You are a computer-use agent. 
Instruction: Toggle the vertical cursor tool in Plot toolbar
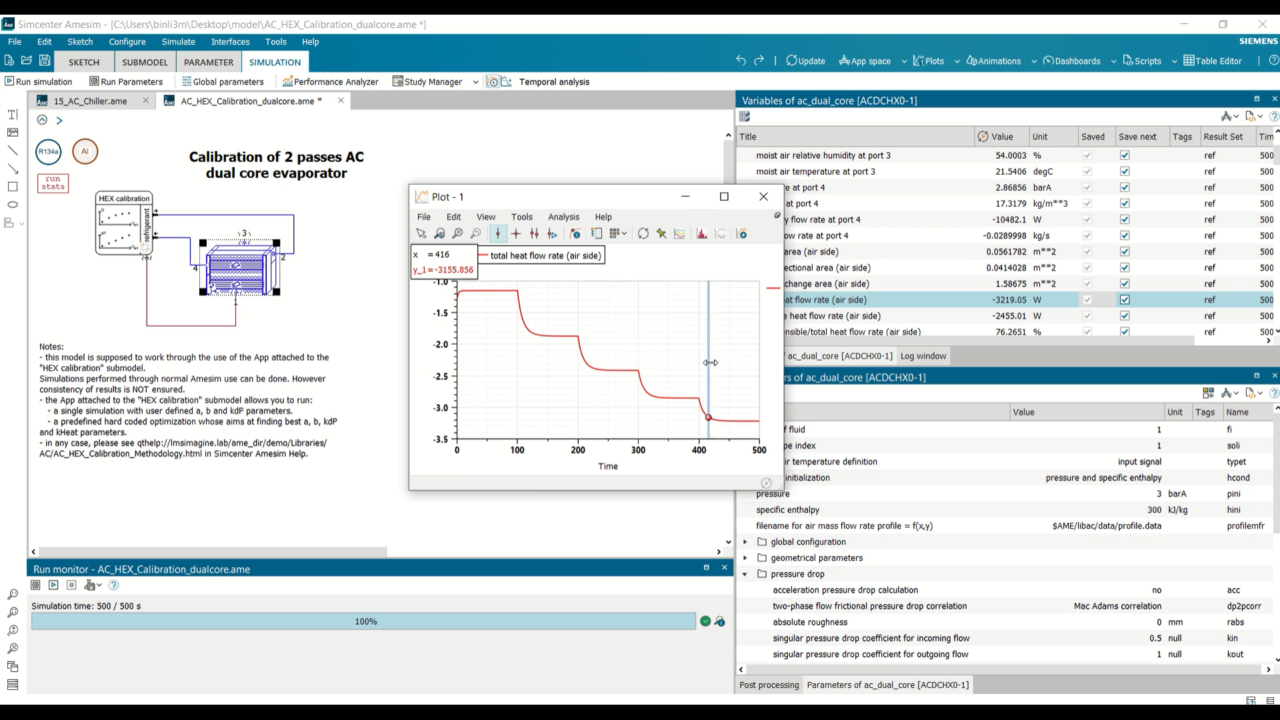[x=498, y=234]
